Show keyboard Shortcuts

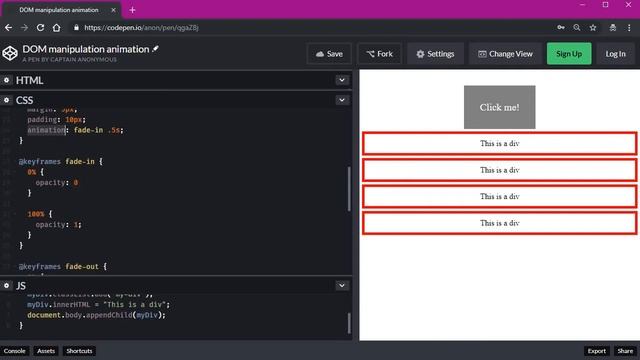[x=79, y=351]
